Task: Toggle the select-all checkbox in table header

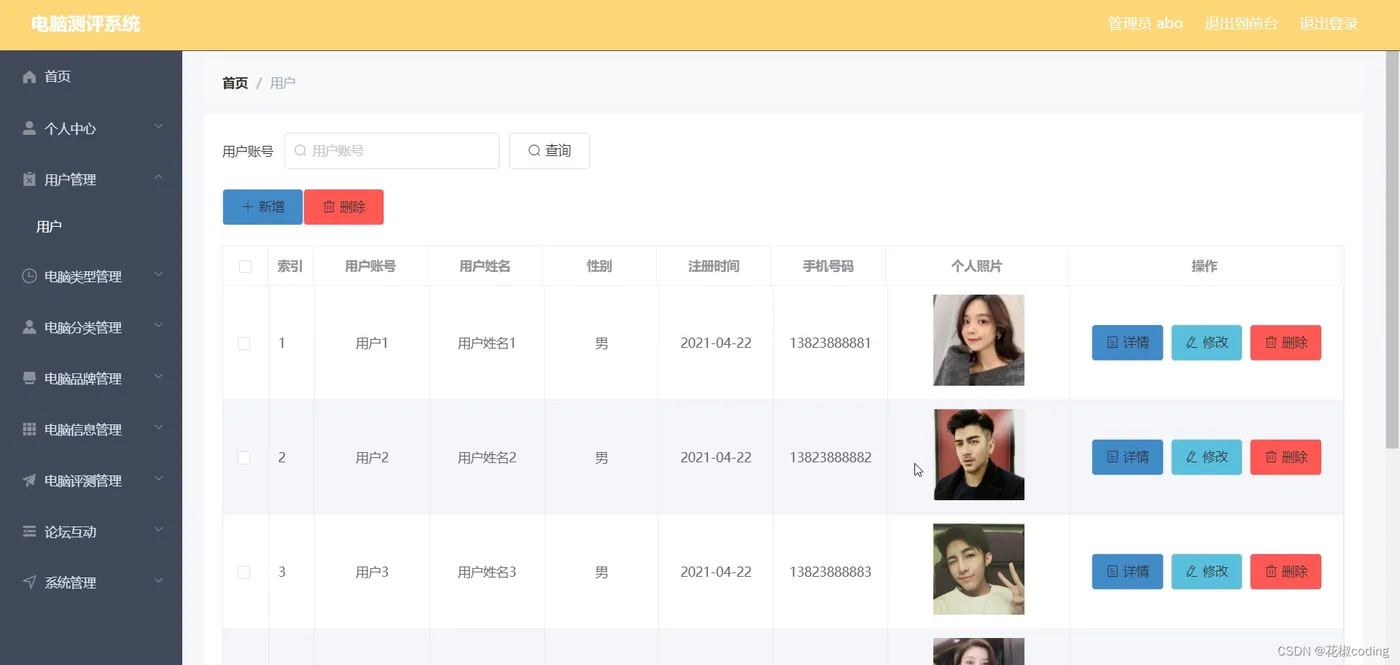Action: (245, 266)
